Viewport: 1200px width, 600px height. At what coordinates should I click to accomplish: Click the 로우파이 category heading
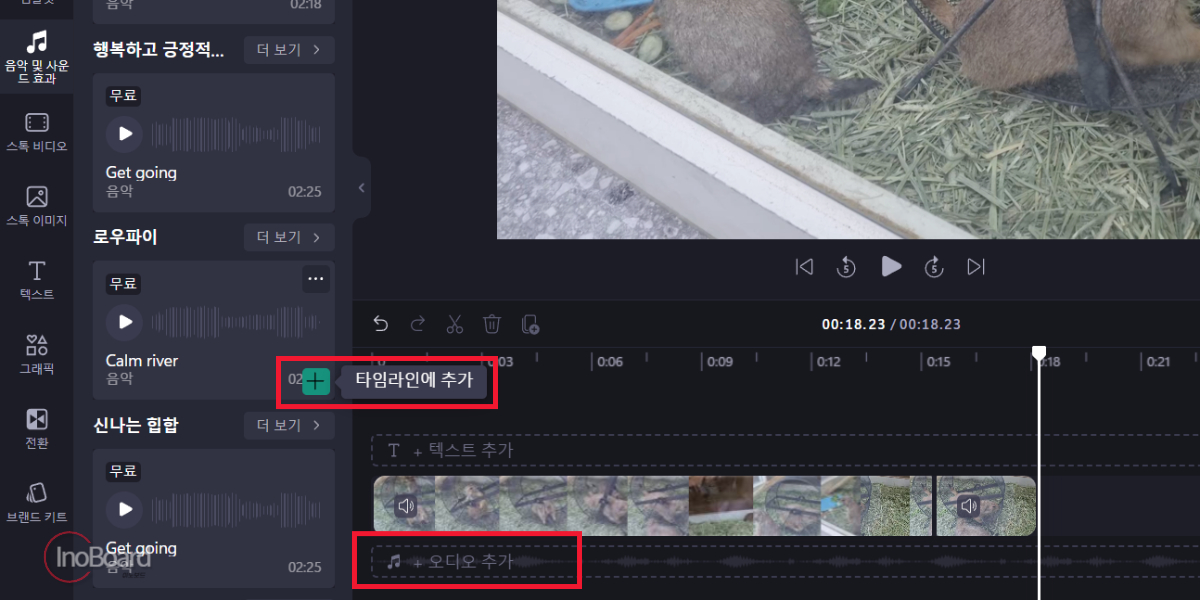(125, 237)
